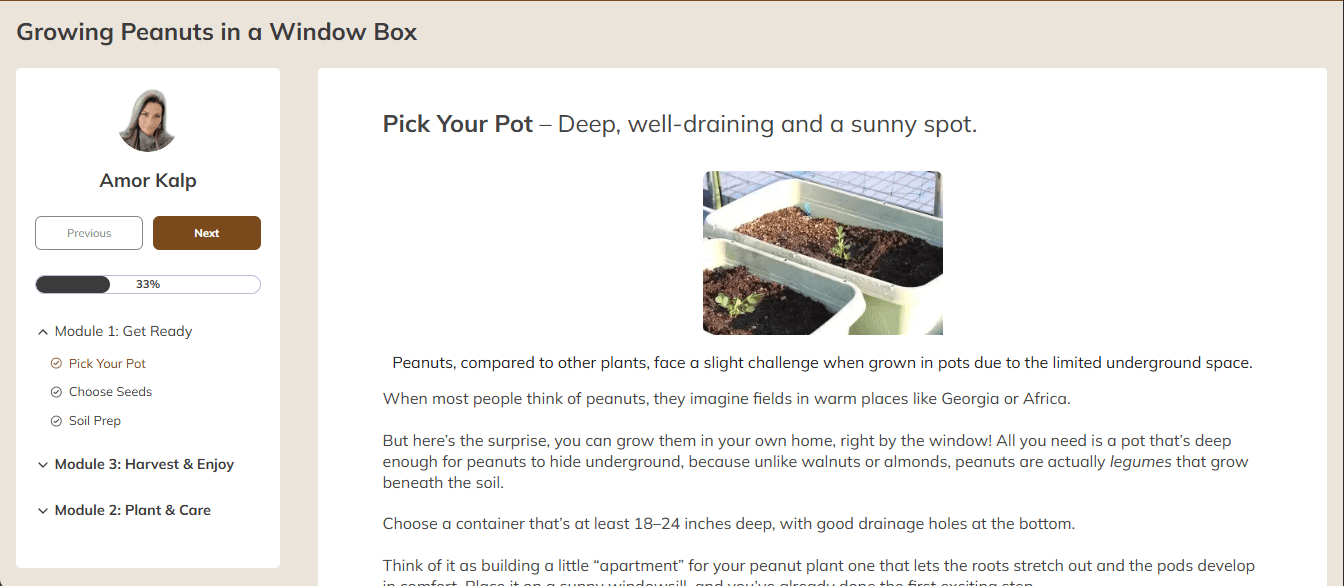Click the check icon beside Pick Your Pot
Screen dimensions: 1344x586
pyautogui.click(x=56, y=364)
